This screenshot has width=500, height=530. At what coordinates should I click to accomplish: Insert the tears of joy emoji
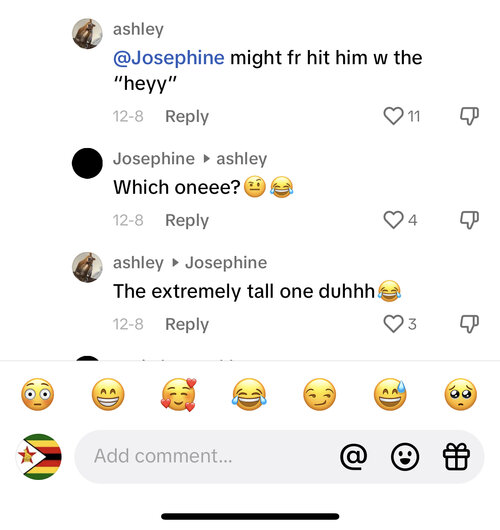pos(249,394)
